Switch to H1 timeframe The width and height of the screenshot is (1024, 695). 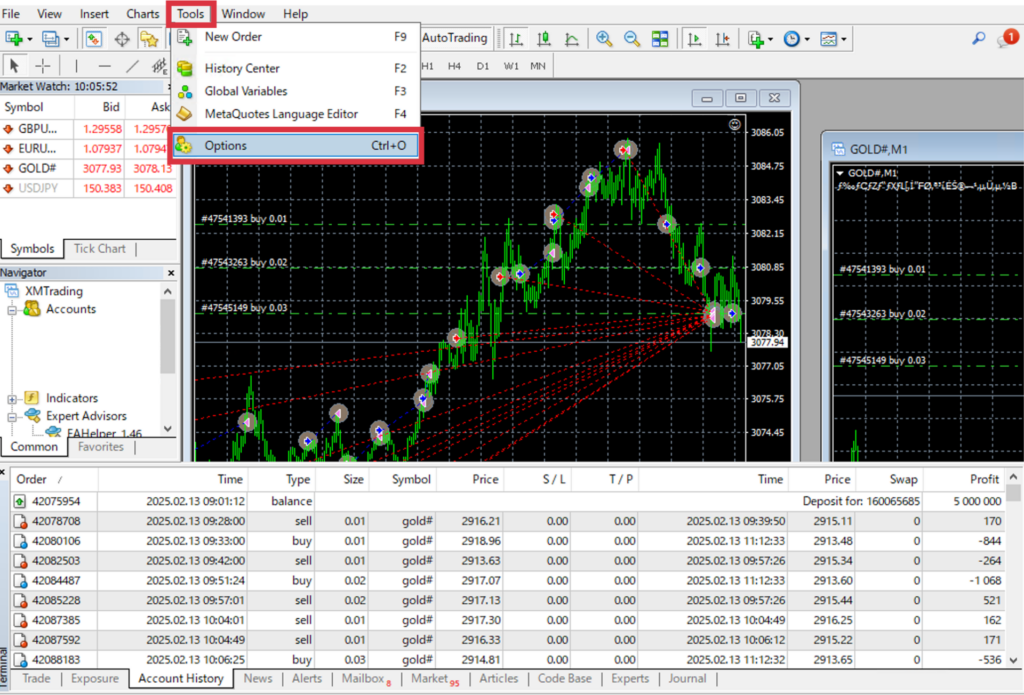(x=428, y=66)
